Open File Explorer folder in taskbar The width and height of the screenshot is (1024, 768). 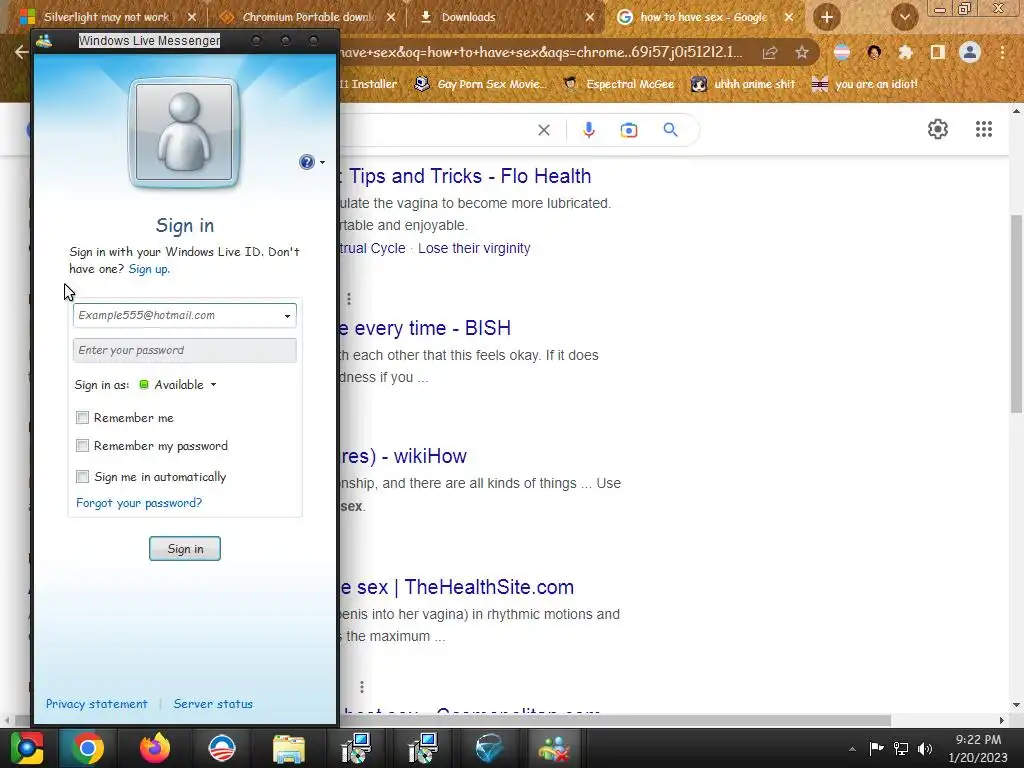coord(289,748)
